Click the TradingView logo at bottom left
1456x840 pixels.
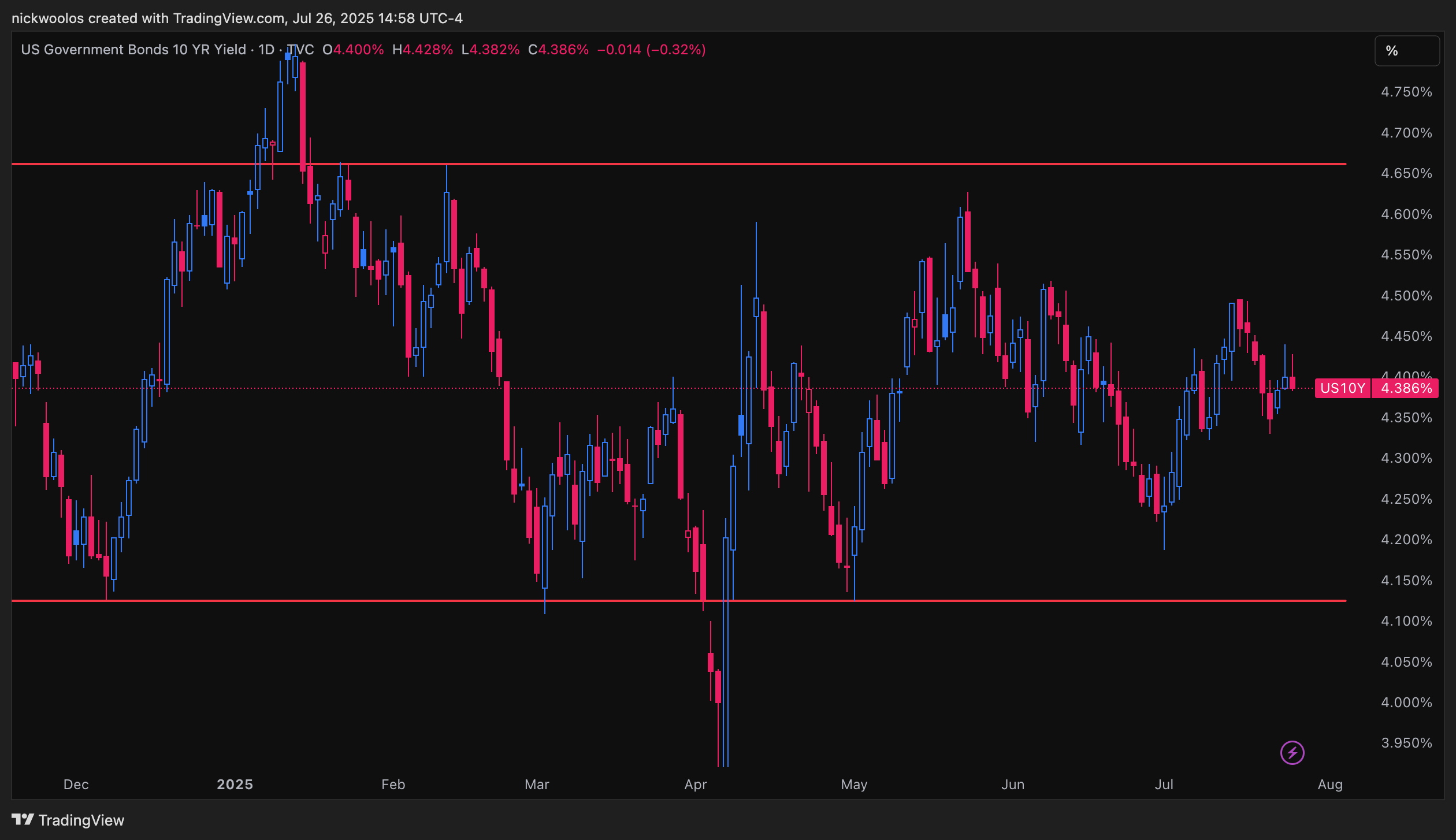pos(68,820)
